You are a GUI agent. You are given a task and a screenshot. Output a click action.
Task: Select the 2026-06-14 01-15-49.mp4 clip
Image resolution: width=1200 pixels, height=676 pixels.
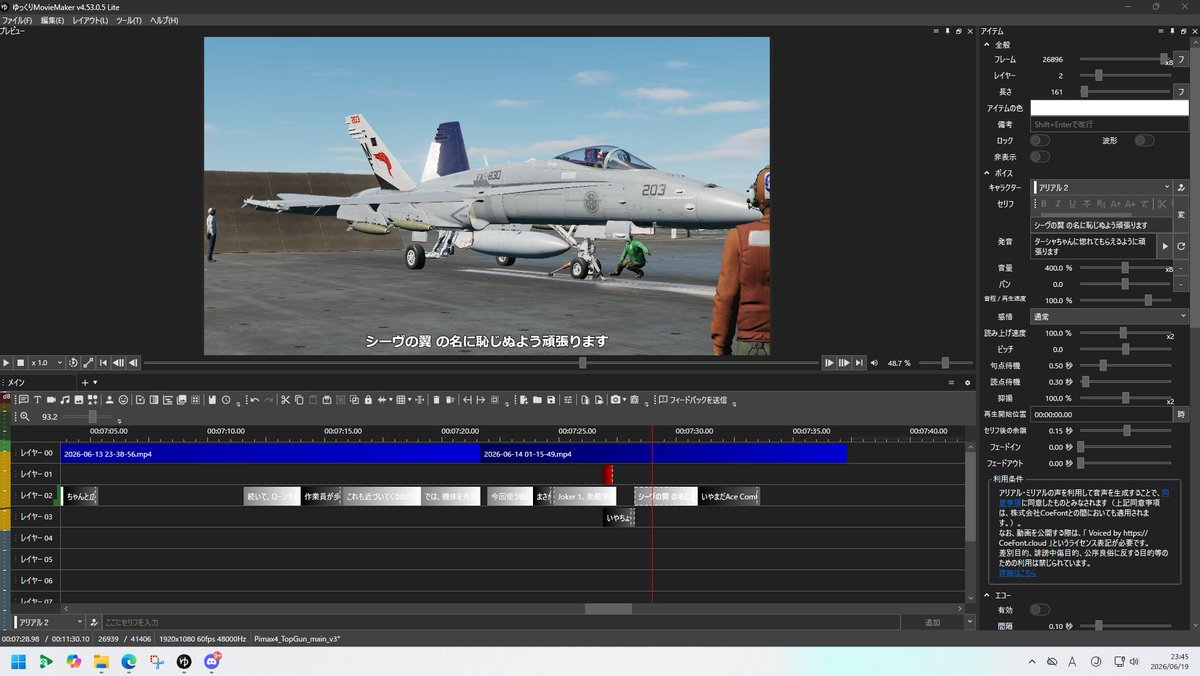663,454
